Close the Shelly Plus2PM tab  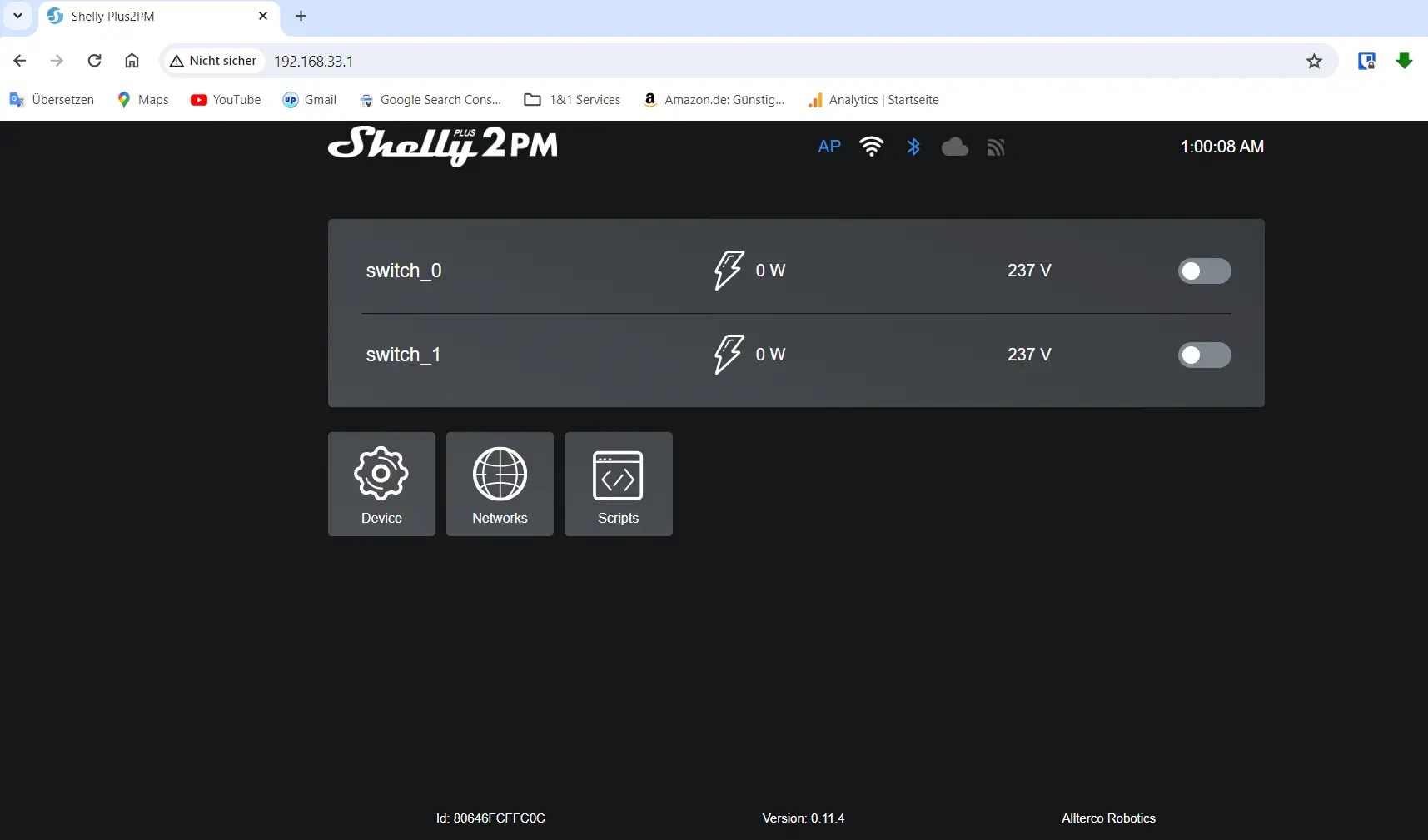coord(263,16)
